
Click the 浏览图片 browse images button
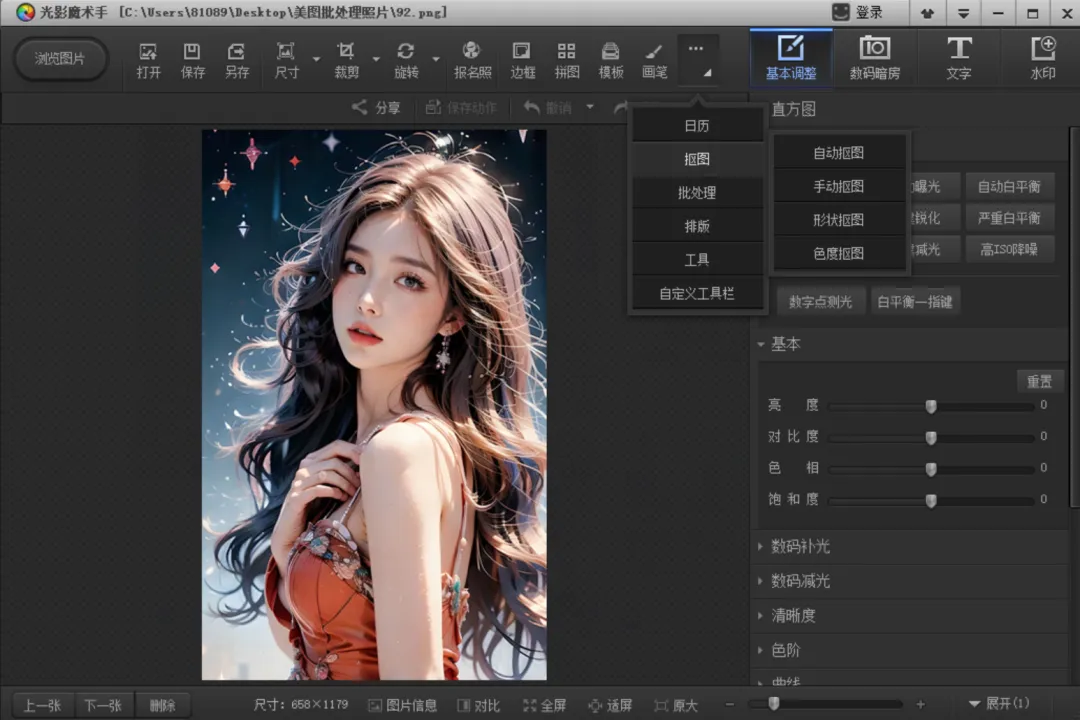61,59
